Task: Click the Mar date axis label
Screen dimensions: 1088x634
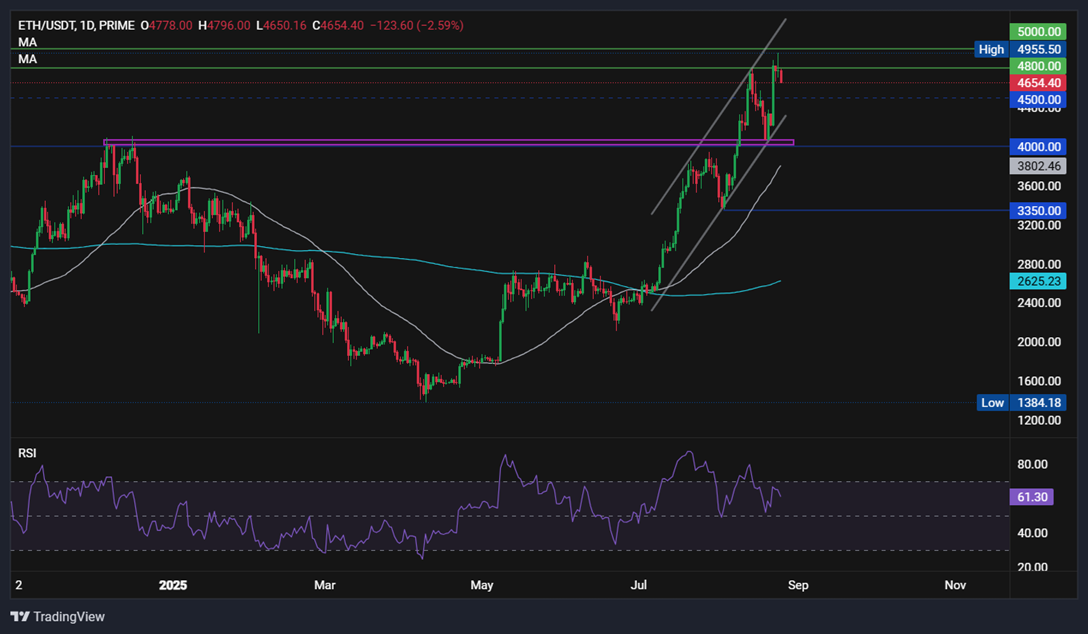Action: [x=324, y=585]
